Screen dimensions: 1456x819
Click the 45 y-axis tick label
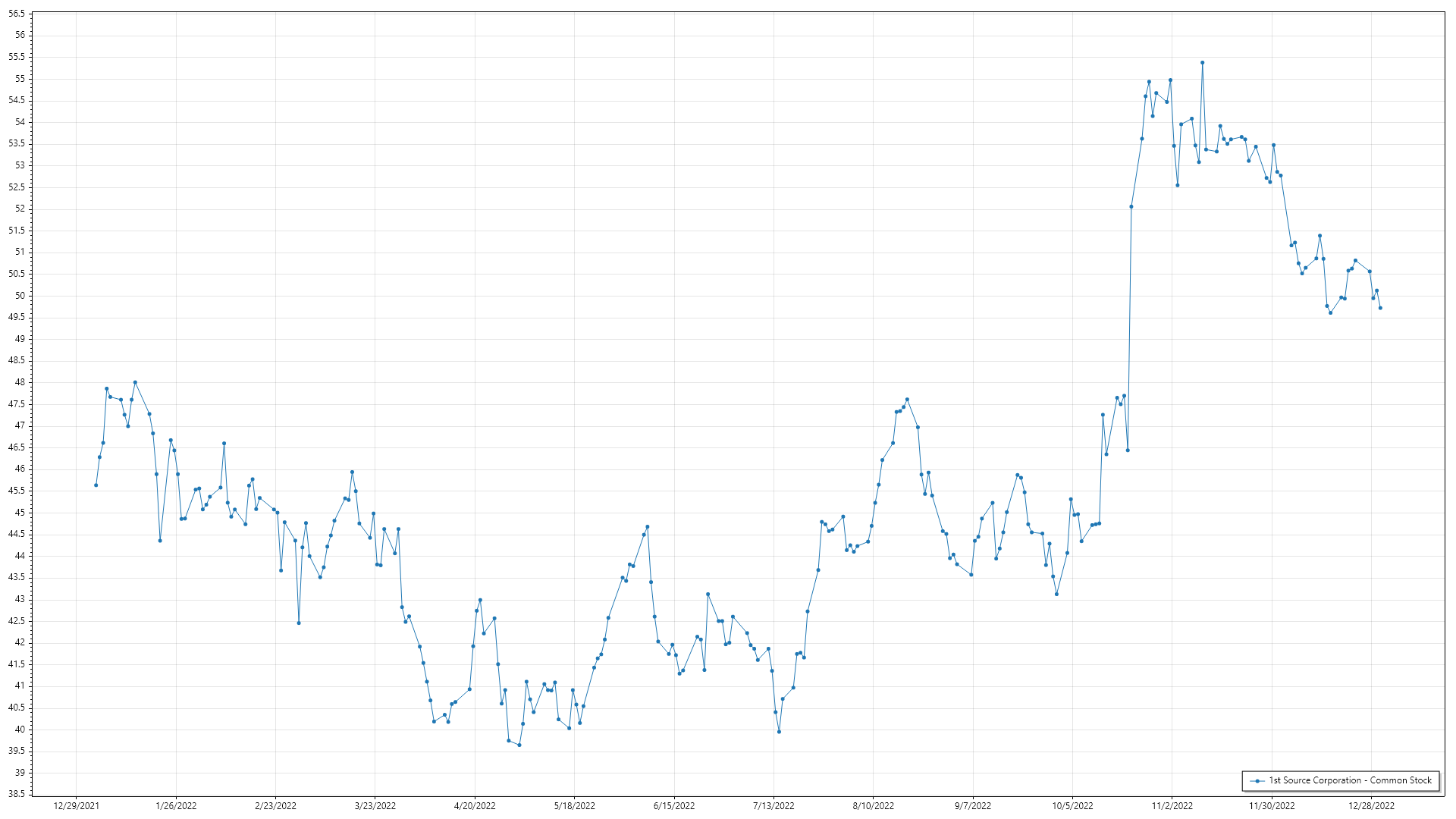[x=20, y=513]
